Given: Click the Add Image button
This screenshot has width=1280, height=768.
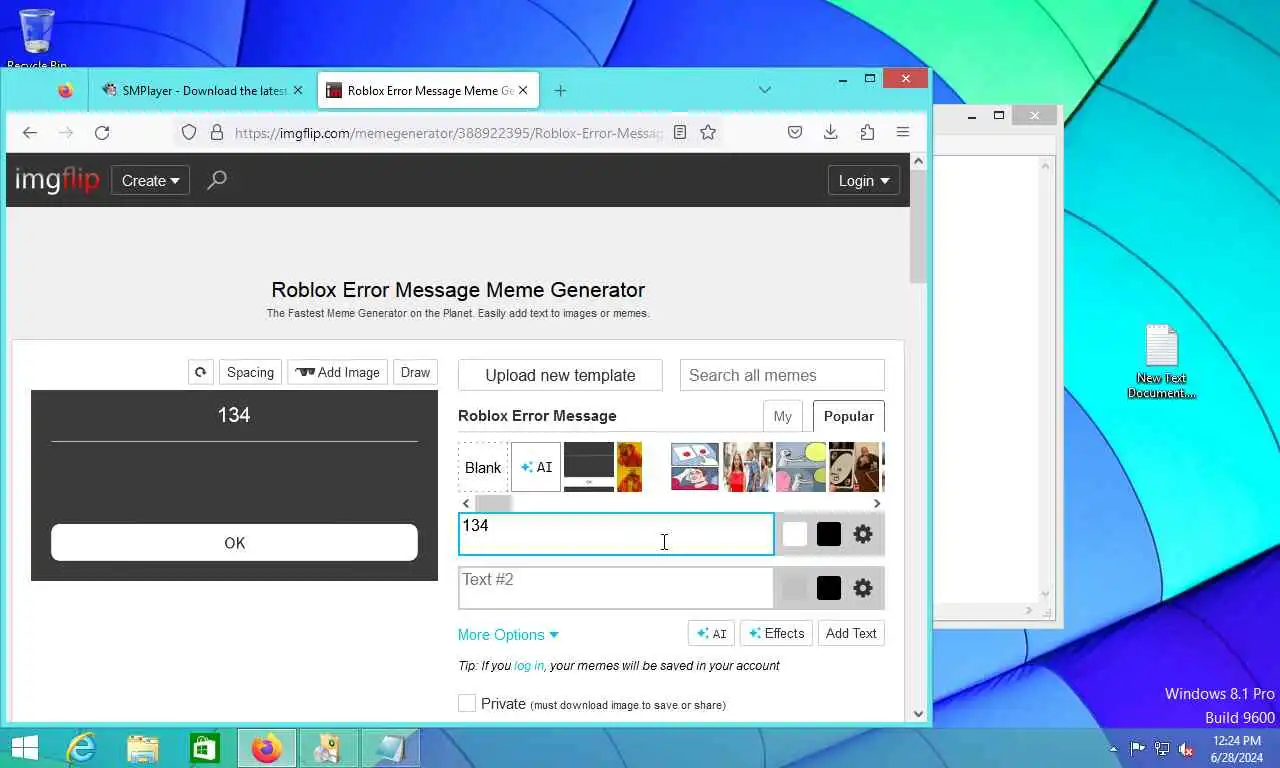Looking at the screenshot, I should tap(337, 372).
